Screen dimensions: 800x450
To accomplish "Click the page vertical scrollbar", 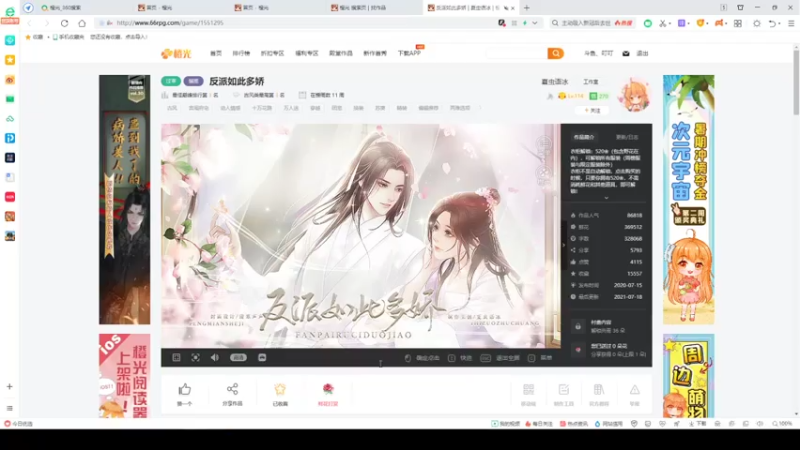I will click(796, 82).
